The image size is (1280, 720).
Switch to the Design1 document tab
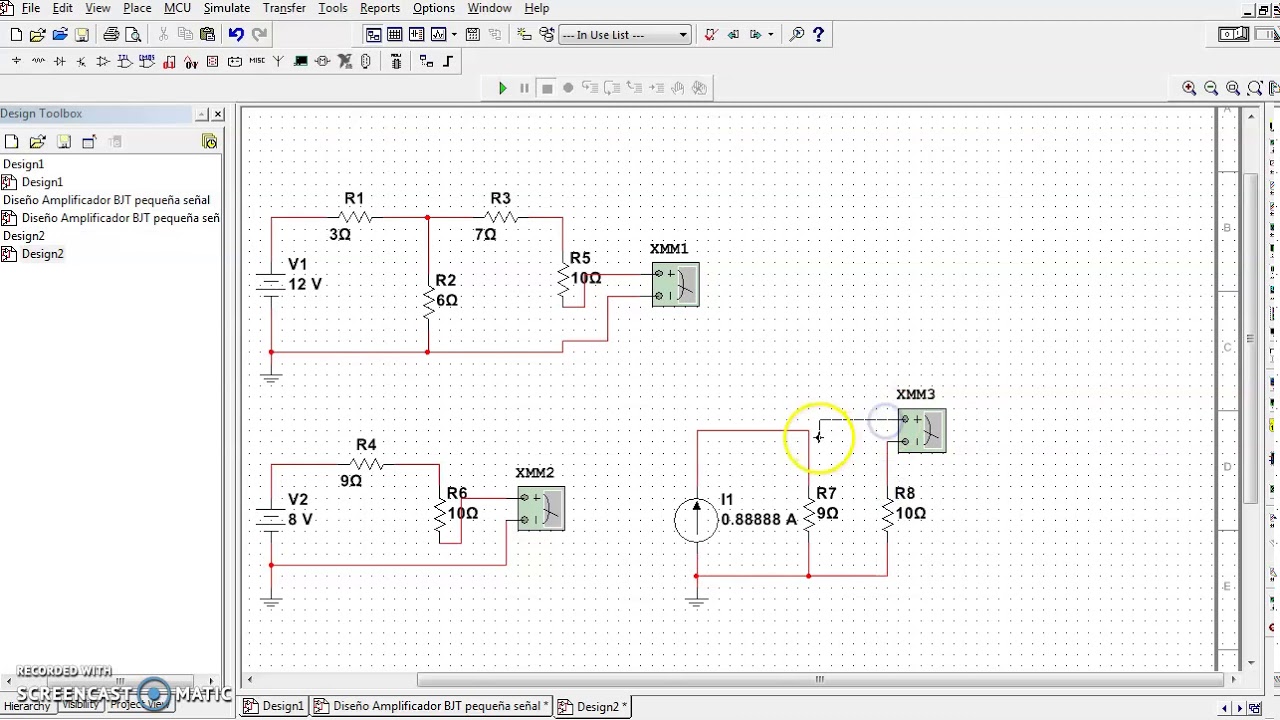275,706
